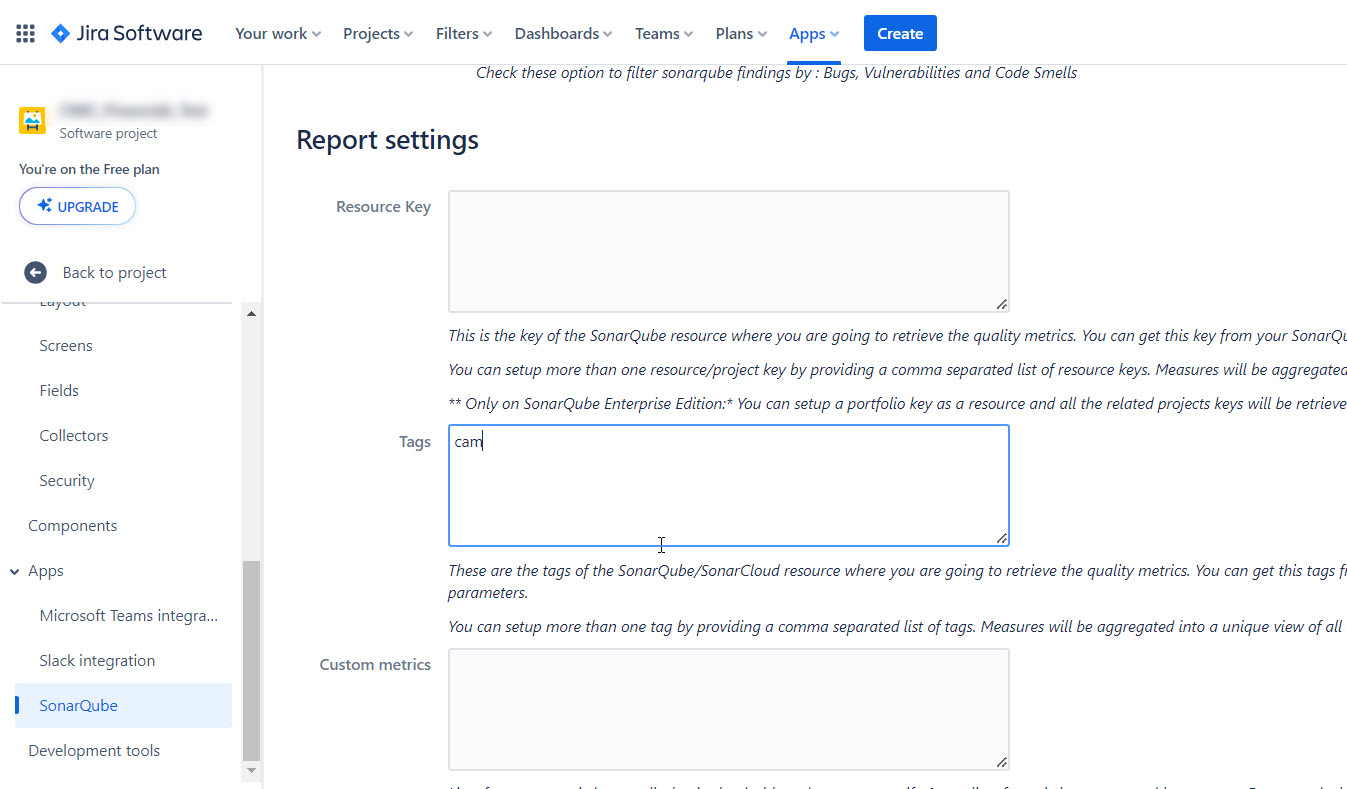Open Fields in sidebar
Screen dimensions: 1347x789
pos(59,390)
